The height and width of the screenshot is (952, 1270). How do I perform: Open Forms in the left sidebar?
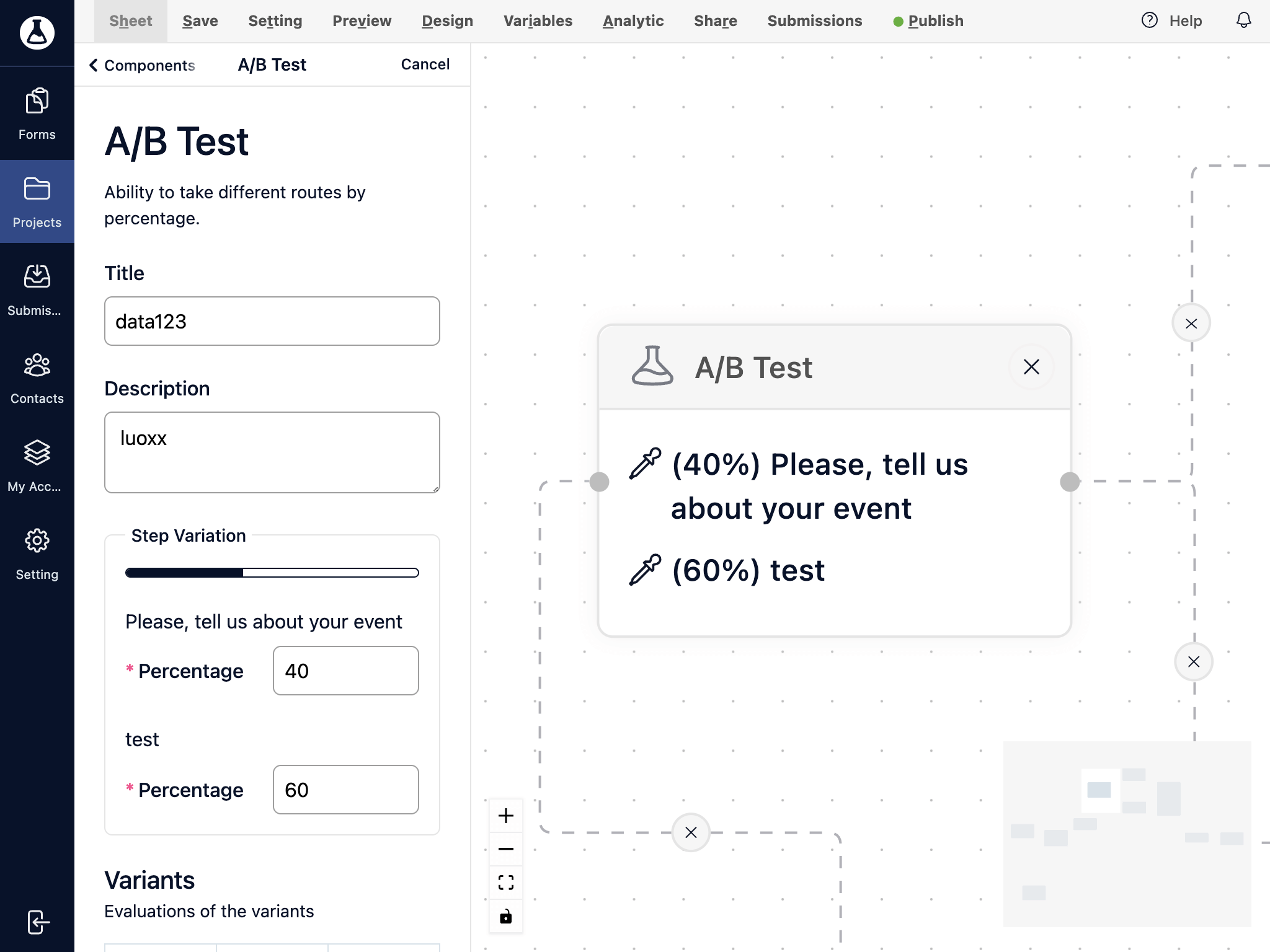coord(37,115)
